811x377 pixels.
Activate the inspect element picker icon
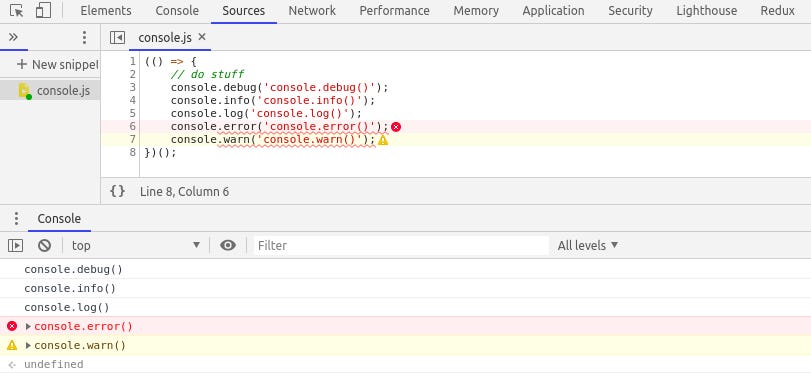[17, 11]
